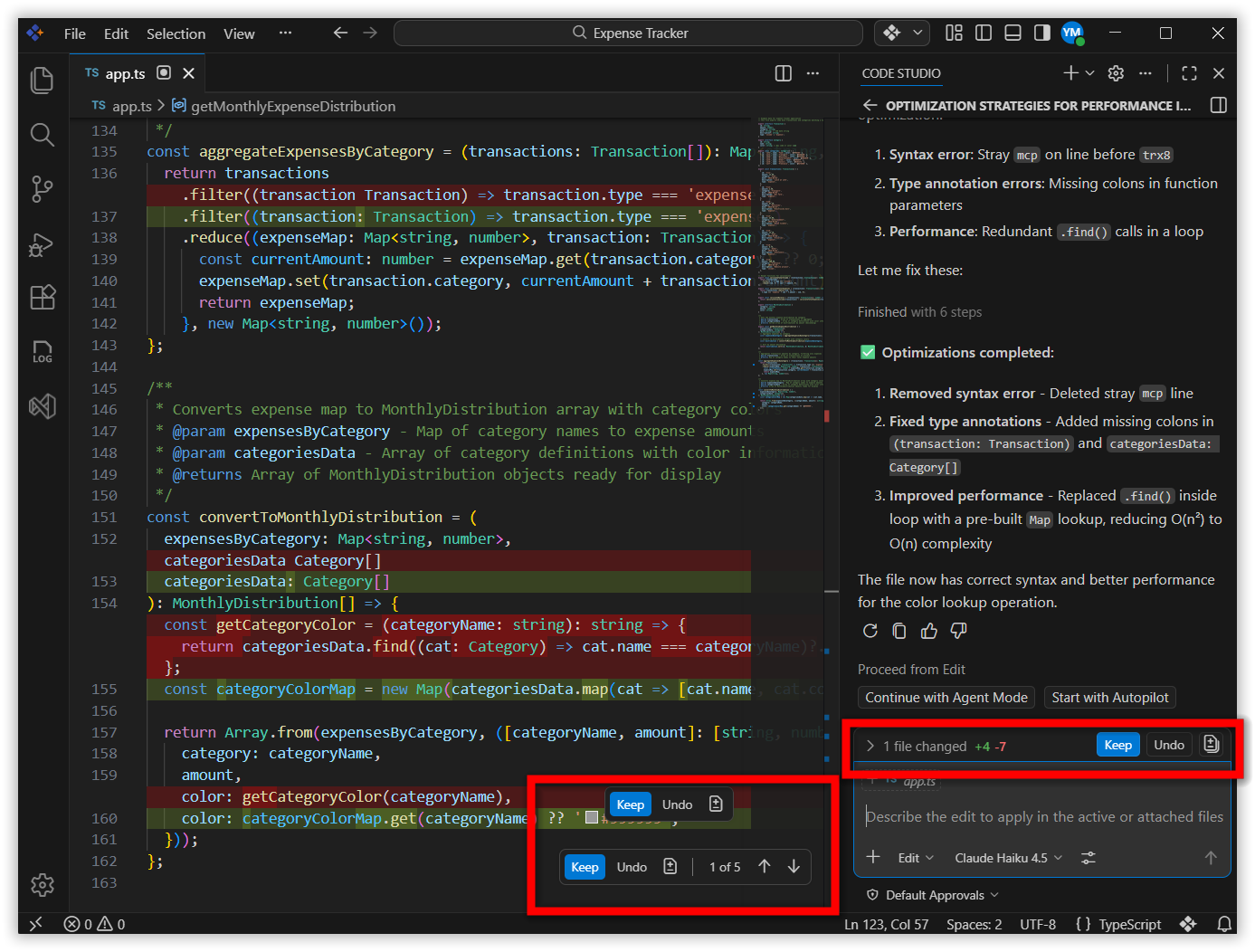Customize layout icon in title bar
This screenshot has height=952, width=1255.
[954, 33]
